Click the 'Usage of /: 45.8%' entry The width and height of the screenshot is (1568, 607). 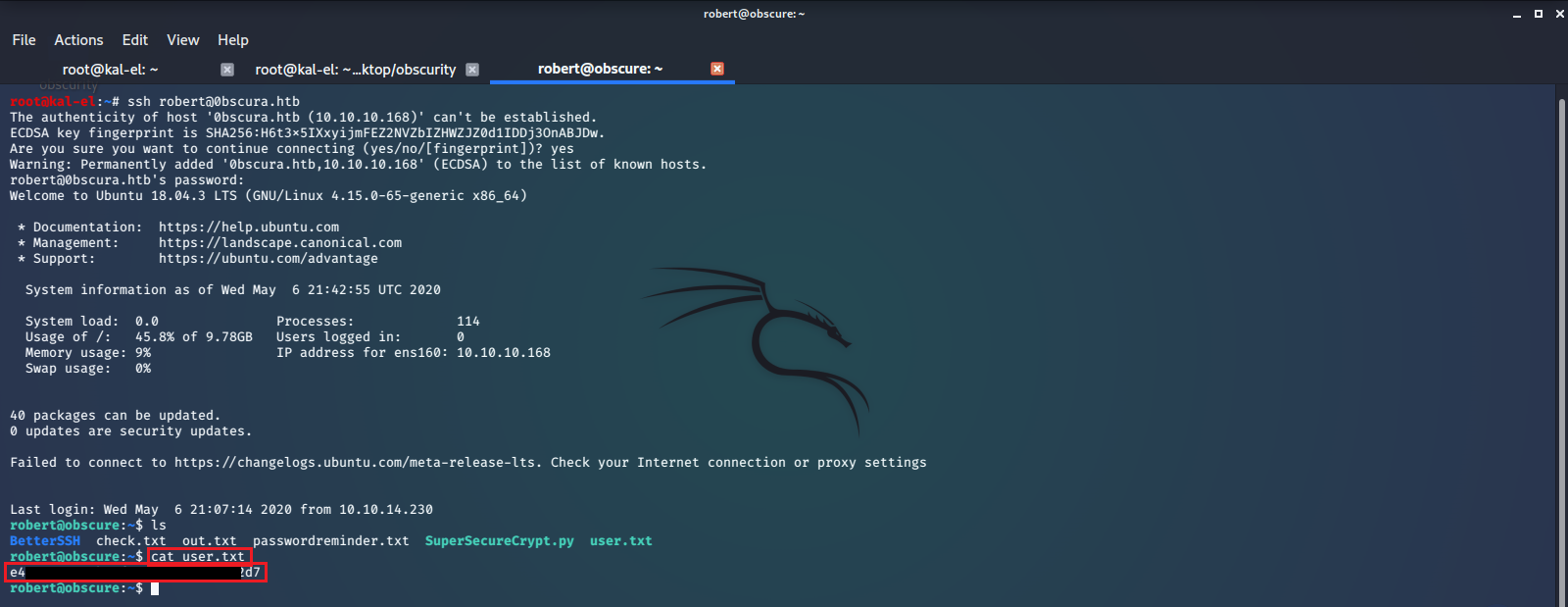pyautogui.click(x=139, y=337)
